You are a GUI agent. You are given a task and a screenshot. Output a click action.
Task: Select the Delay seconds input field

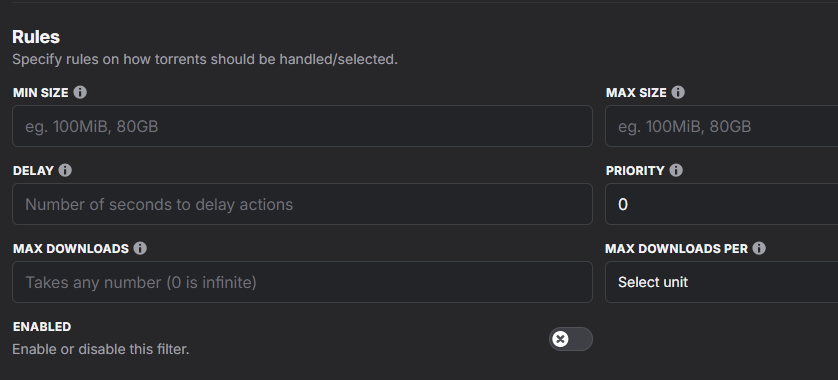[302, 204]
